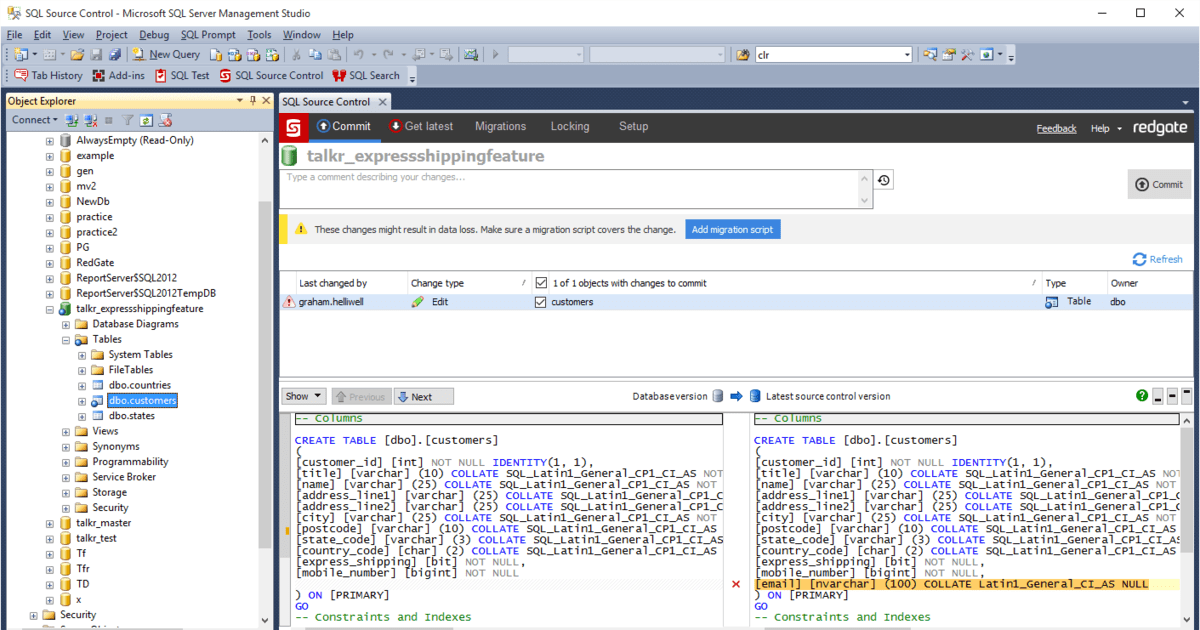
Task: Click the SQL Test toolbar icon
Action: (x=160, y=75)
